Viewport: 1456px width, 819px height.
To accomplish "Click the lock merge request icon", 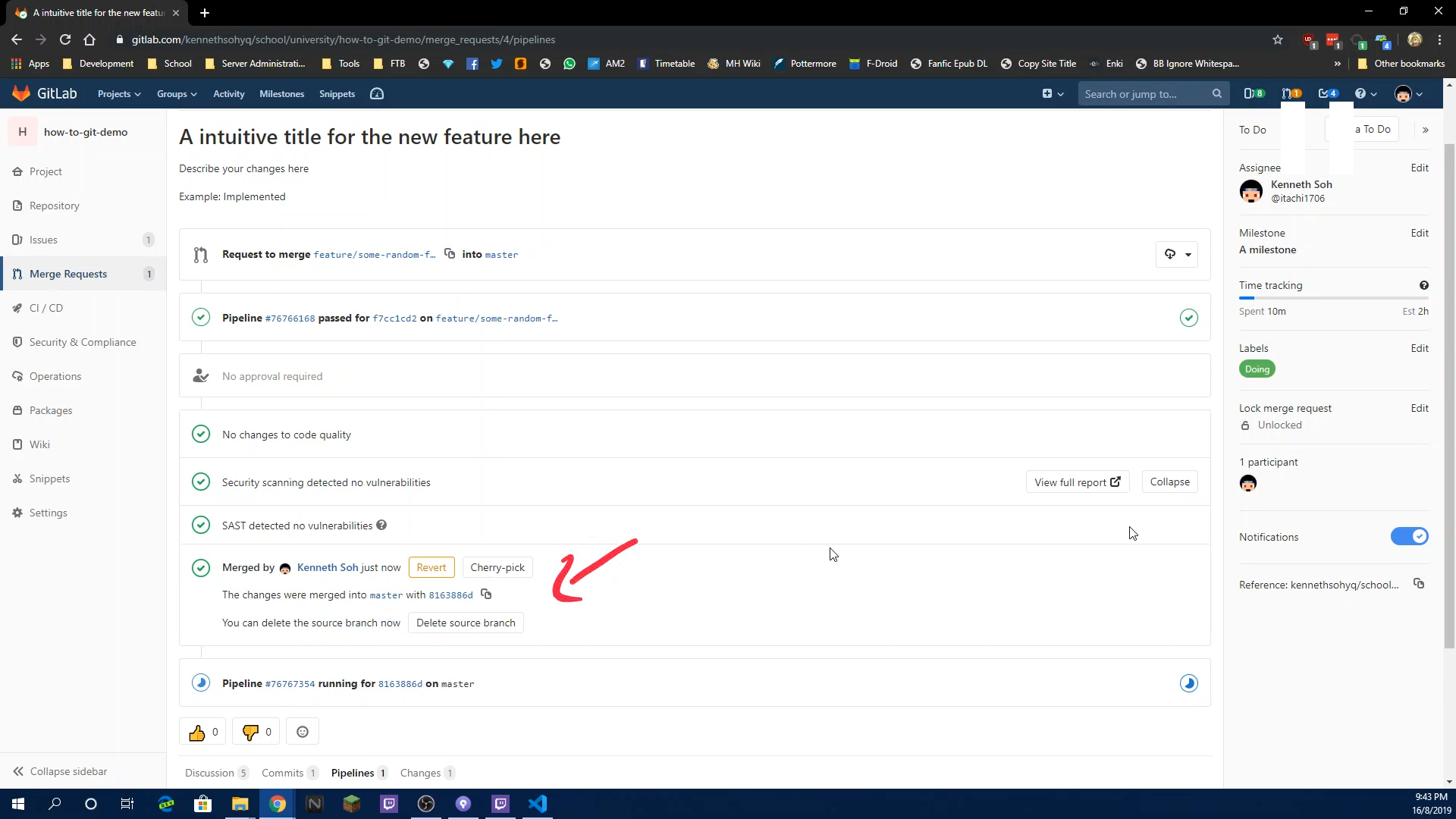I will [1244, 425].
